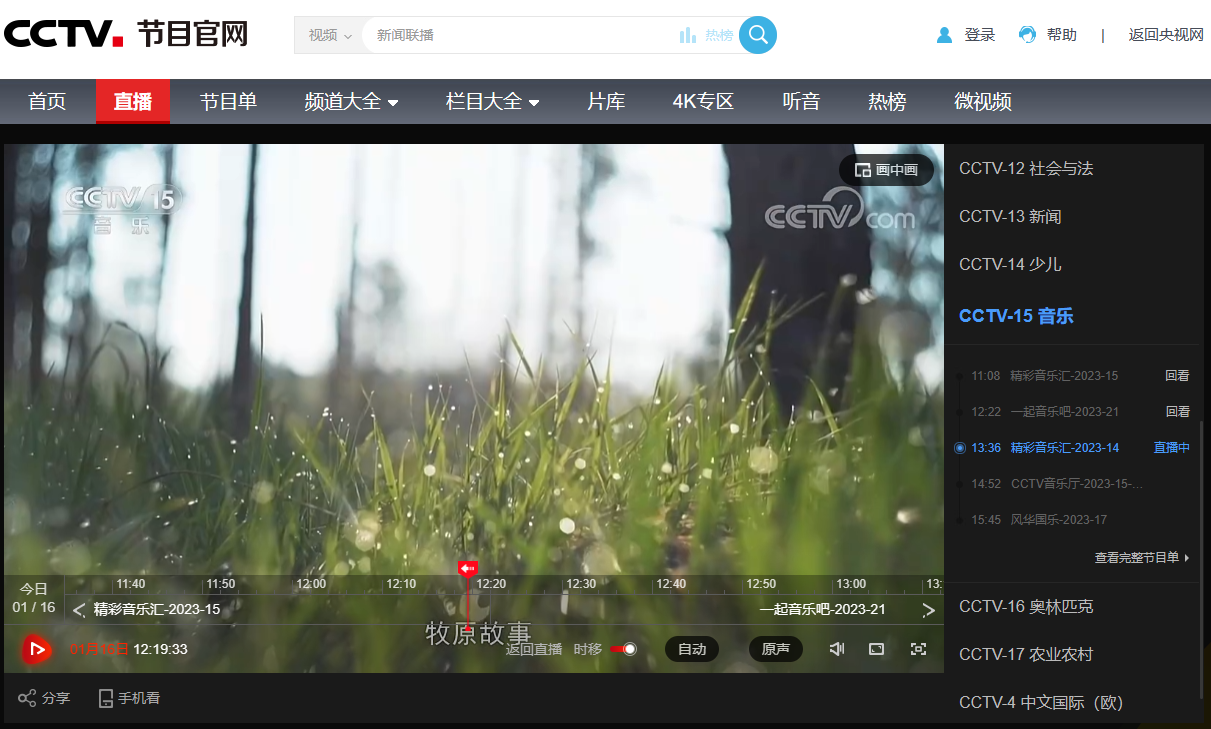Open the 节目单 tab
The width and height of the screenshot is (1211, 729).
click(x=228, y=102)
